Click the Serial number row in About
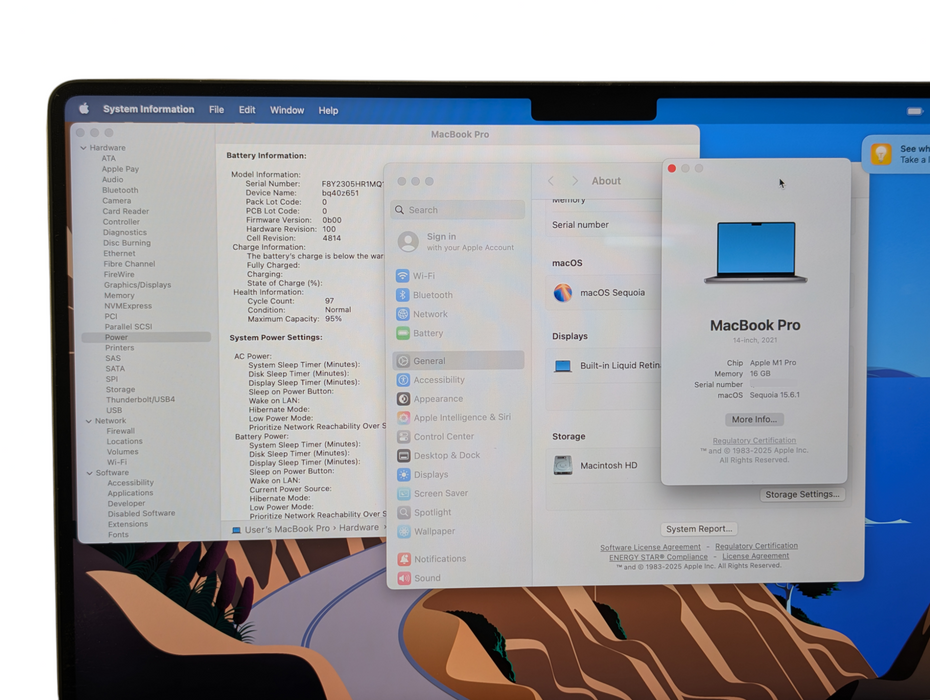 click(605, 225)
